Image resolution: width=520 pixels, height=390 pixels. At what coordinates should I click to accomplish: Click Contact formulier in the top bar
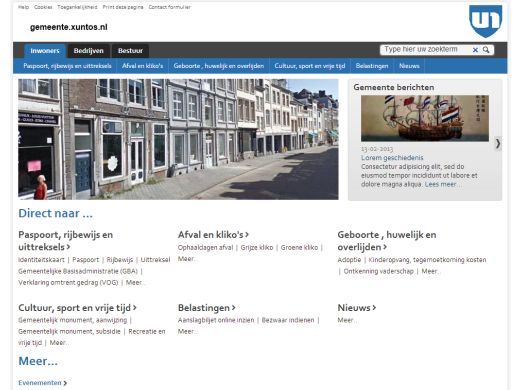point(170,7)
